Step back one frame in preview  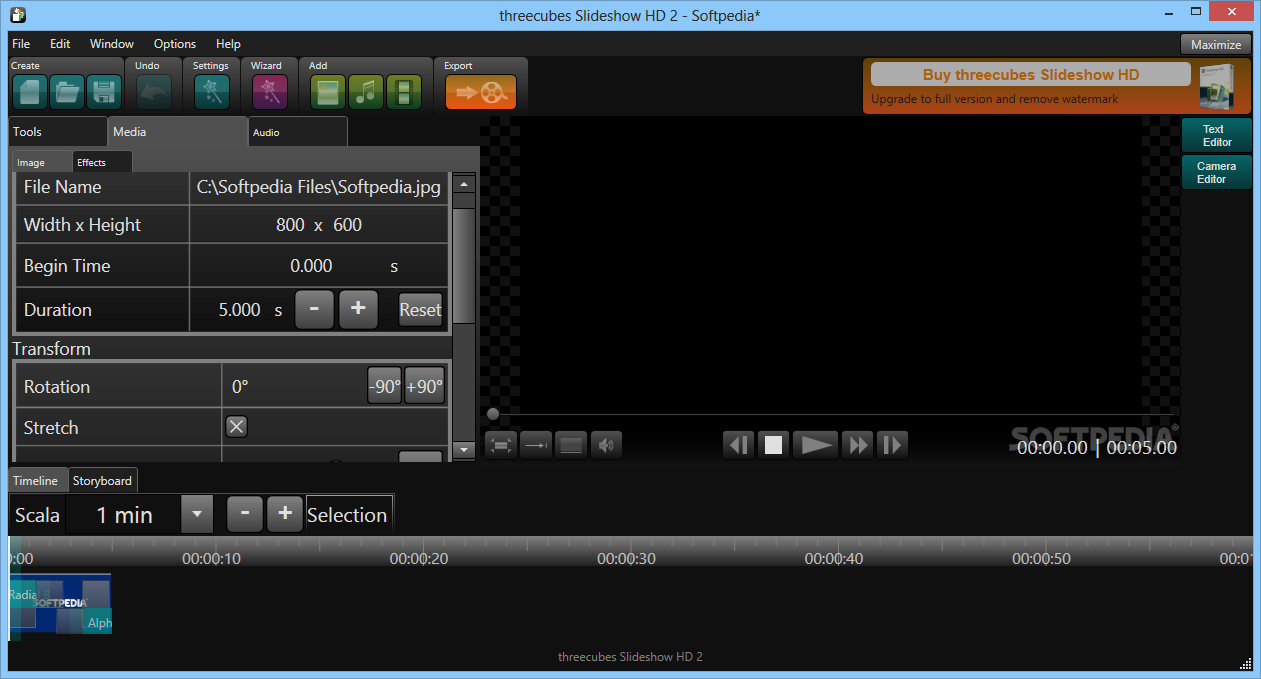coord(738,445)
